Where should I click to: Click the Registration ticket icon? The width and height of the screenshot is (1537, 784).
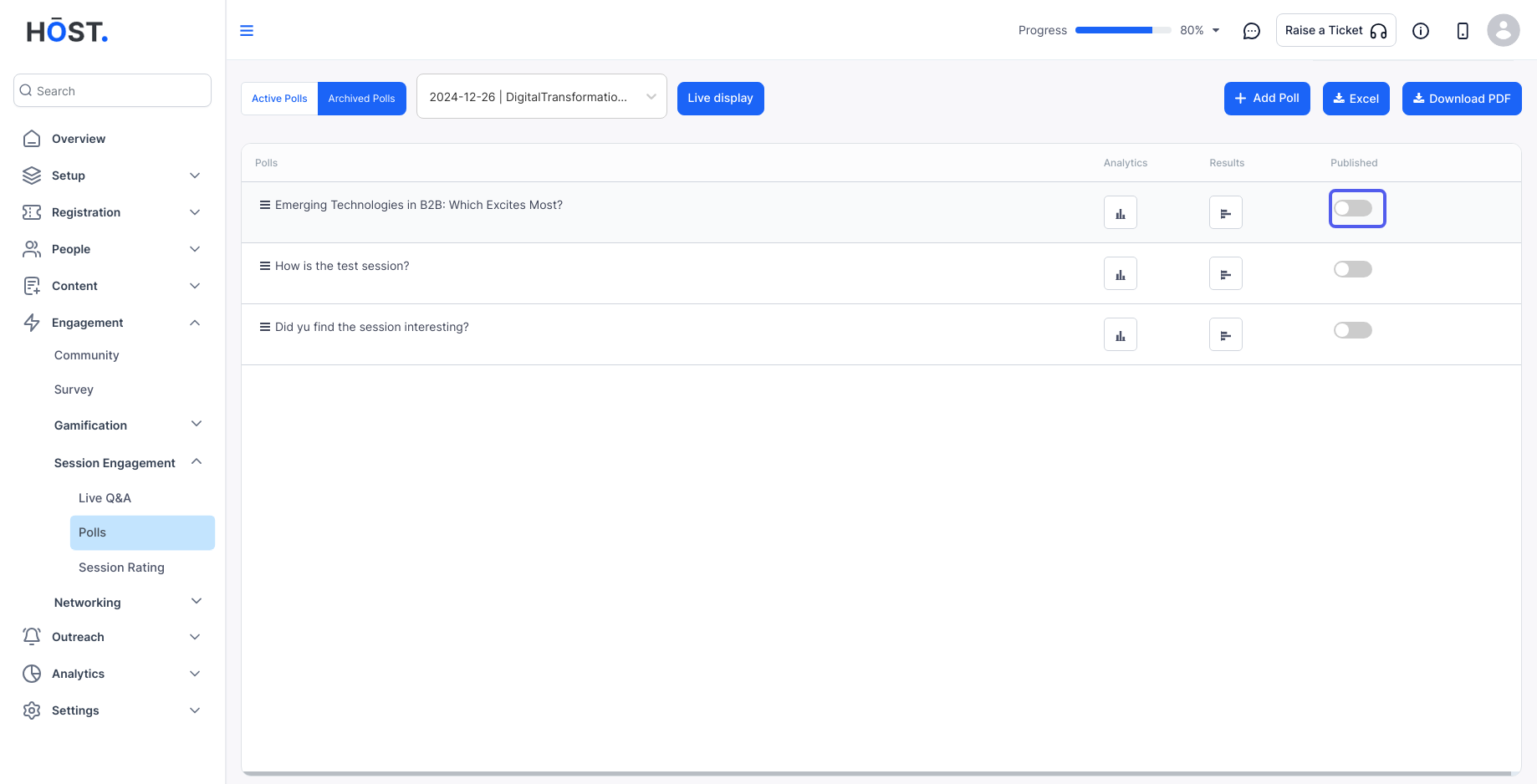click(x=32, y=212)
